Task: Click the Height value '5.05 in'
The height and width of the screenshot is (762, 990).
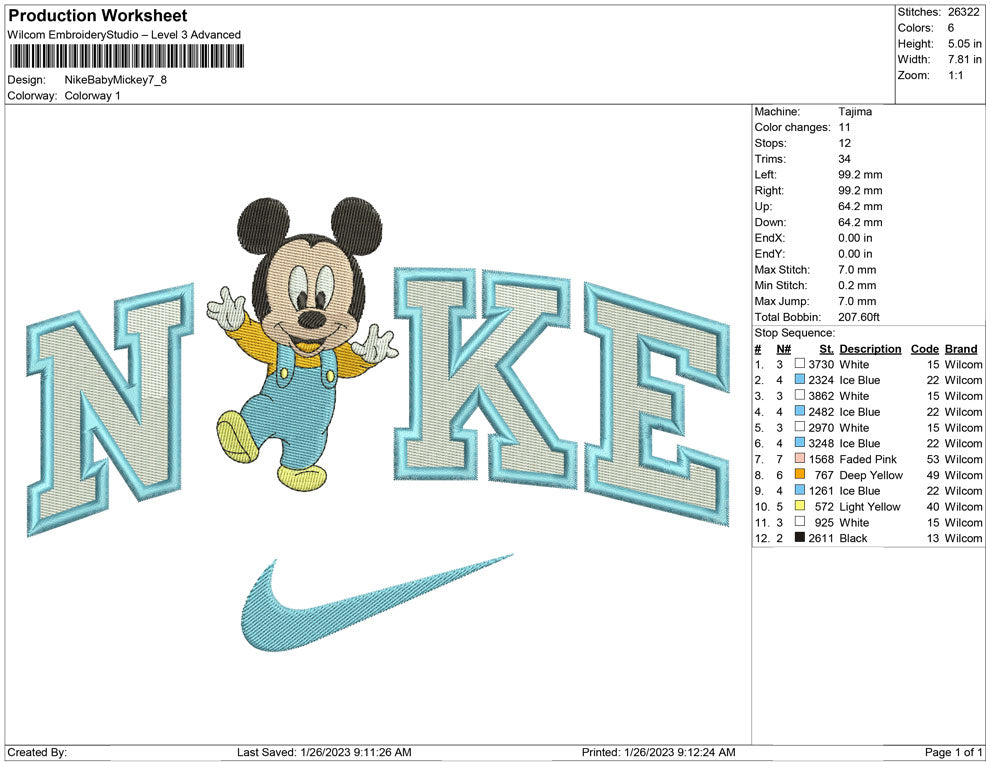Action: point(965,44)
